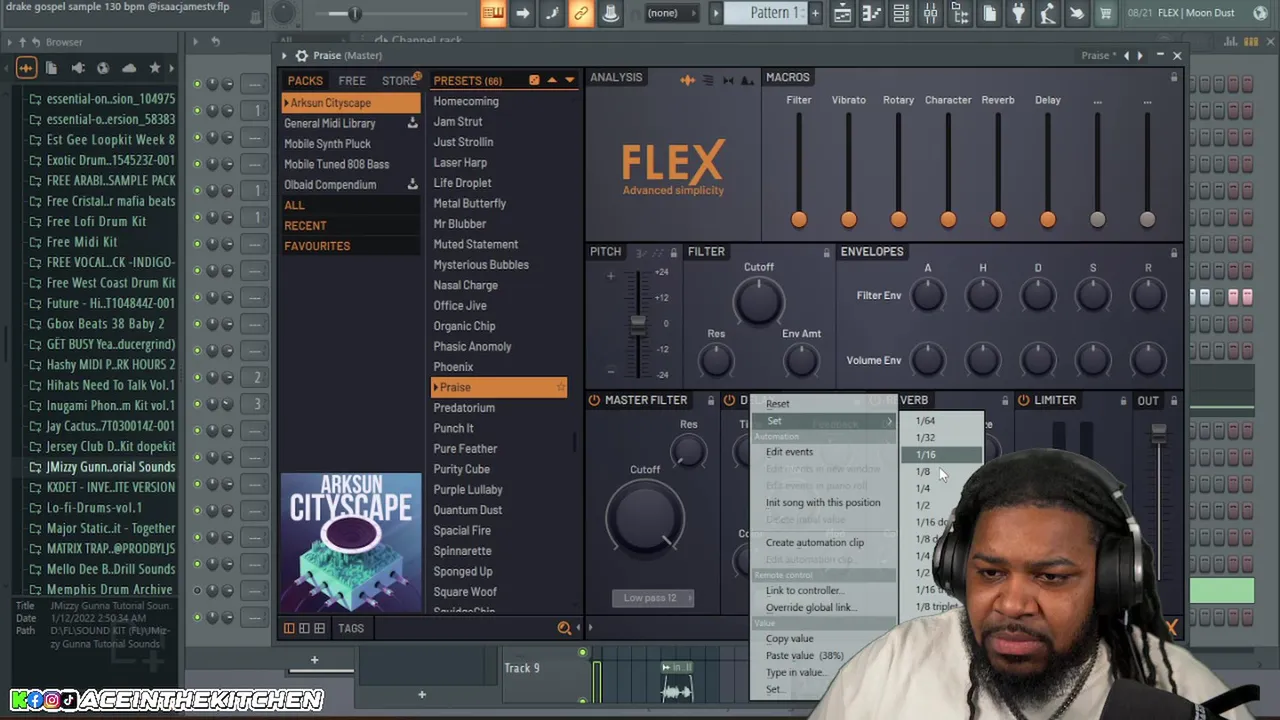
Task: Click the Reverb macro slider handle
Action: point(998,220)
